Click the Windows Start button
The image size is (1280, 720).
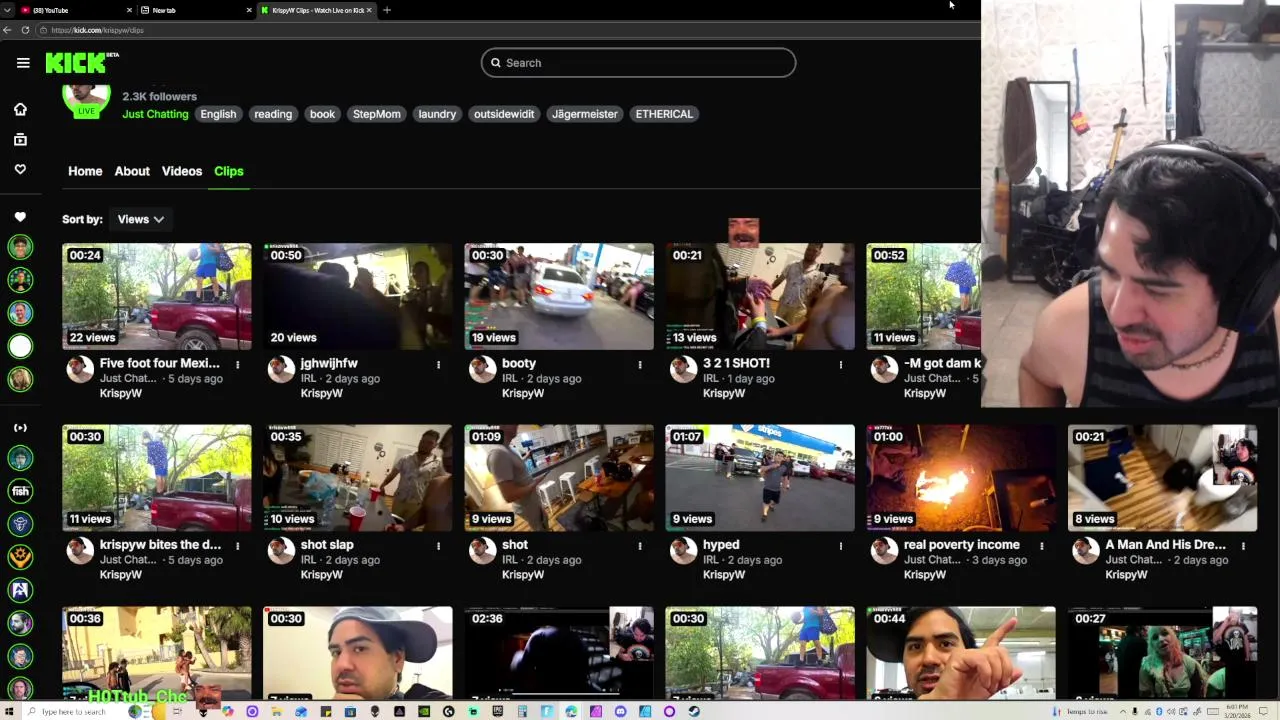tap(9, 712)
